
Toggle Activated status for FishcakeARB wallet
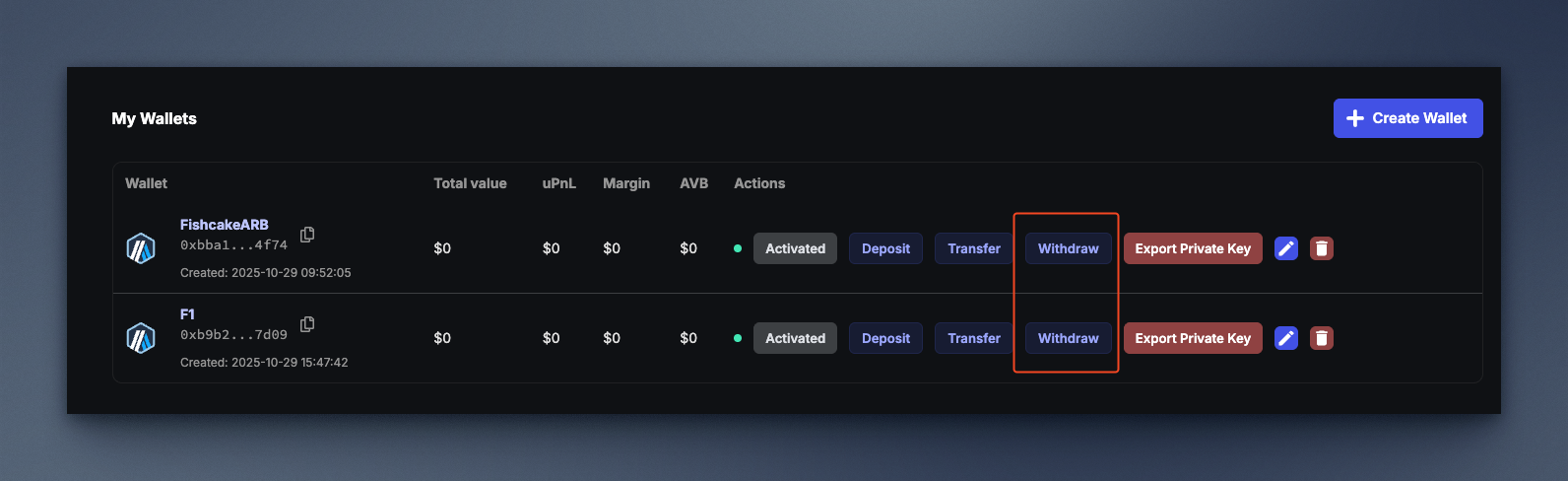pos(795,248)
